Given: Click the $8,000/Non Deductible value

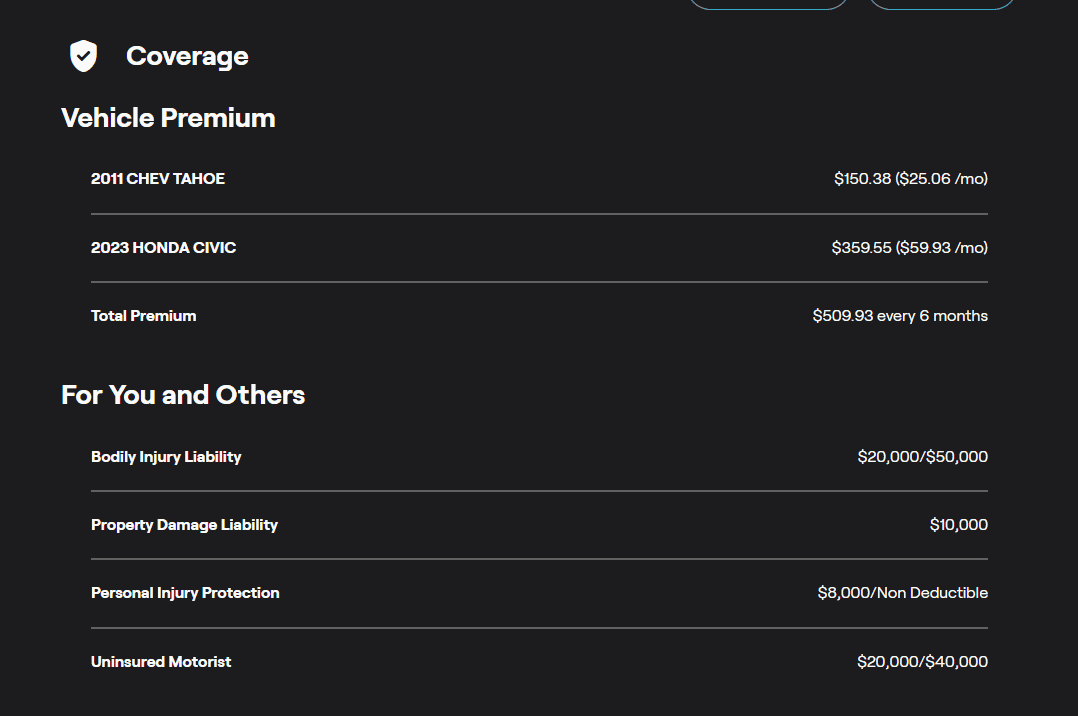Looking at the screenshot, I should (x=902, y=593).
